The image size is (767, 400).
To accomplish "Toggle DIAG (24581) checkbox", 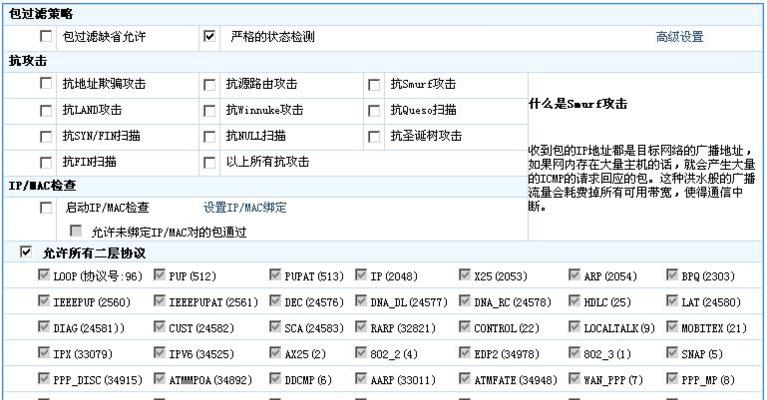I will [44, 327].
